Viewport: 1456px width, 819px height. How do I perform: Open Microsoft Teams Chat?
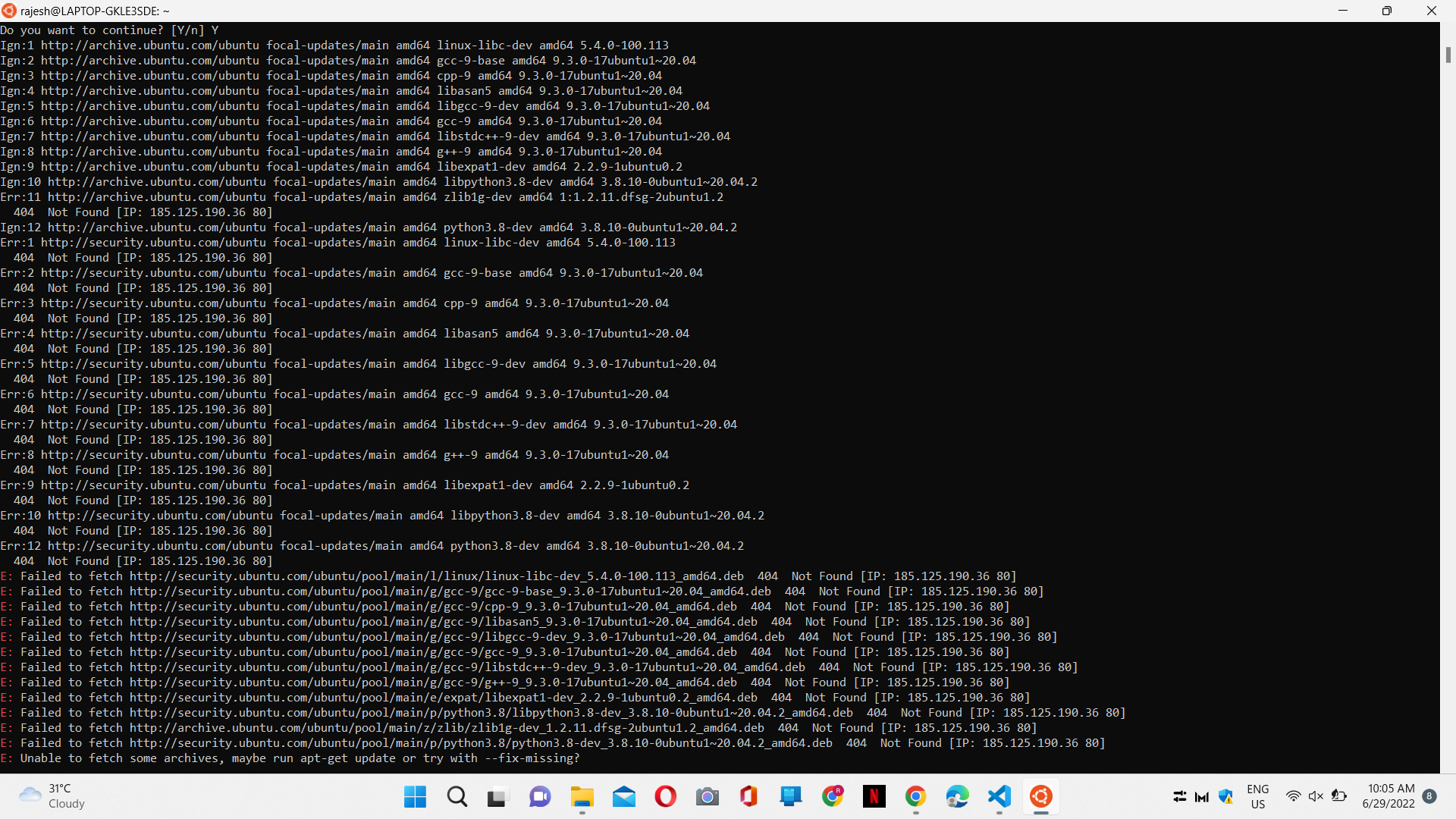click(540, 796)
